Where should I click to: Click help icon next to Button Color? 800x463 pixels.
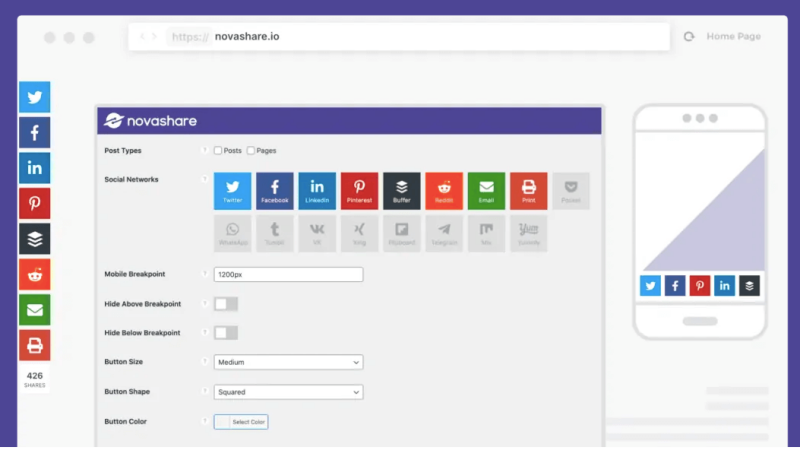(x=205, y=422)
